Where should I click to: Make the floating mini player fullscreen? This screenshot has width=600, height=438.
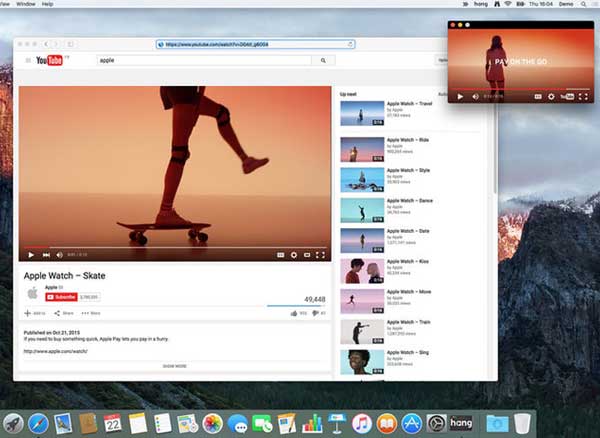[x=583, y=97]
